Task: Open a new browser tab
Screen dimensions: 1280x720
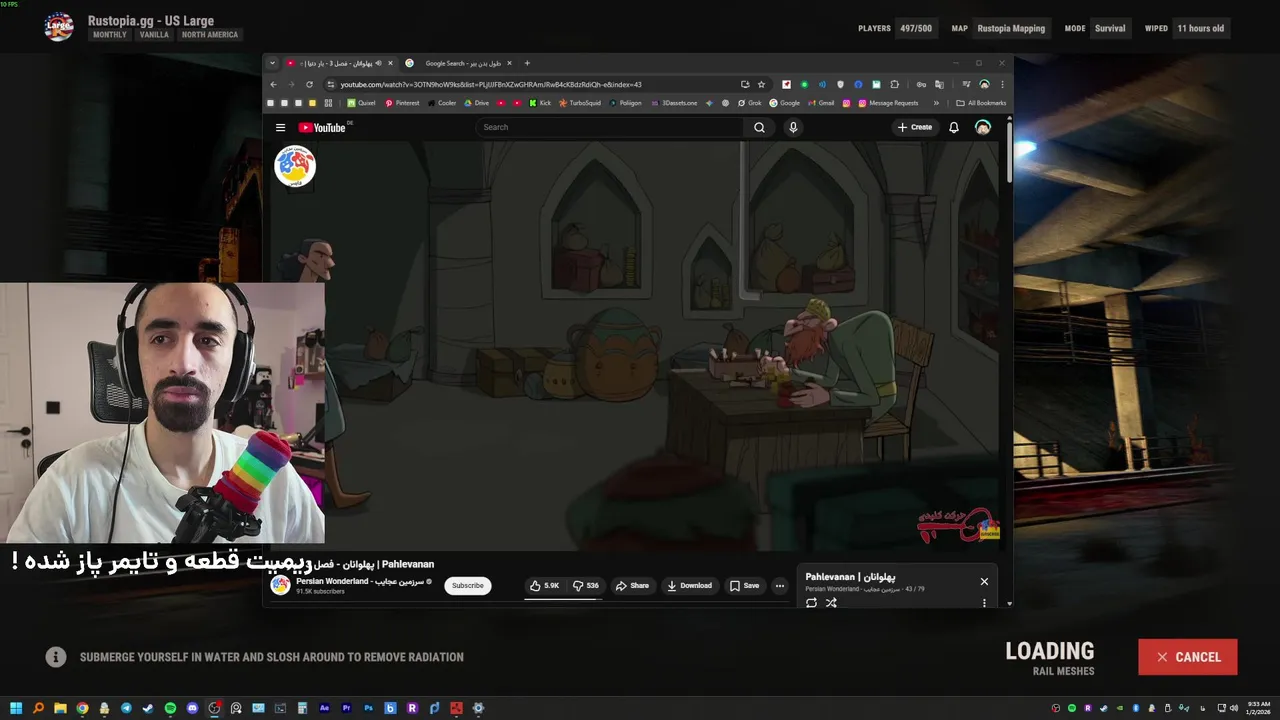Action: point(527,63)
